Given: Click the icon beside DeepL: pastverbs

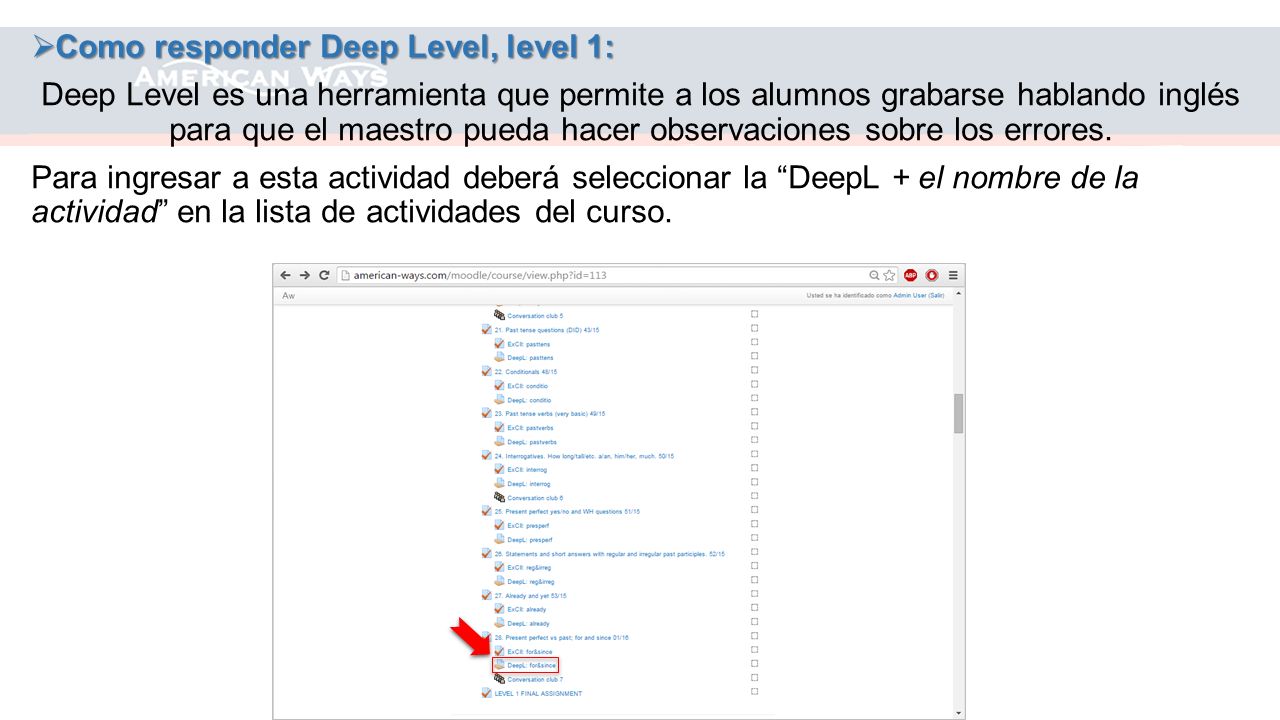Looking at the screenshot, I should pos(499,441).
